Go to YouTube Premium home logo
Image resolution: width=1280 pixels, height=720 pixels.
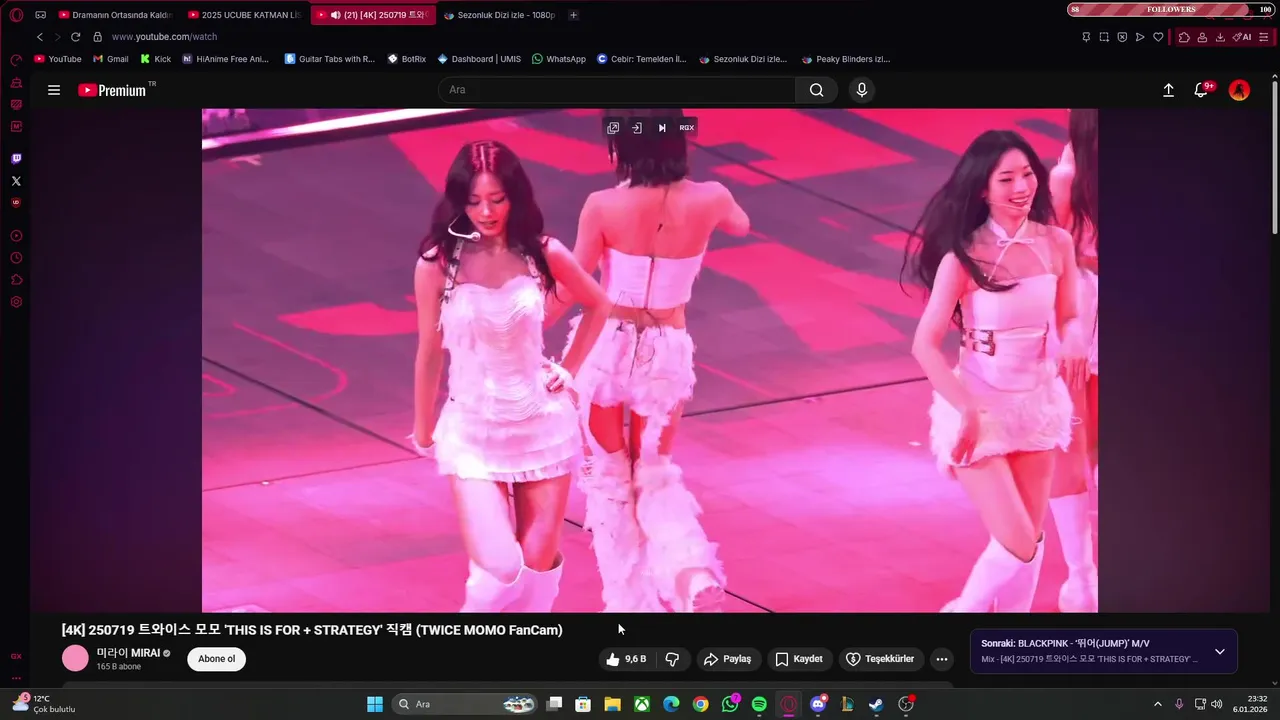tap(112, 90)
